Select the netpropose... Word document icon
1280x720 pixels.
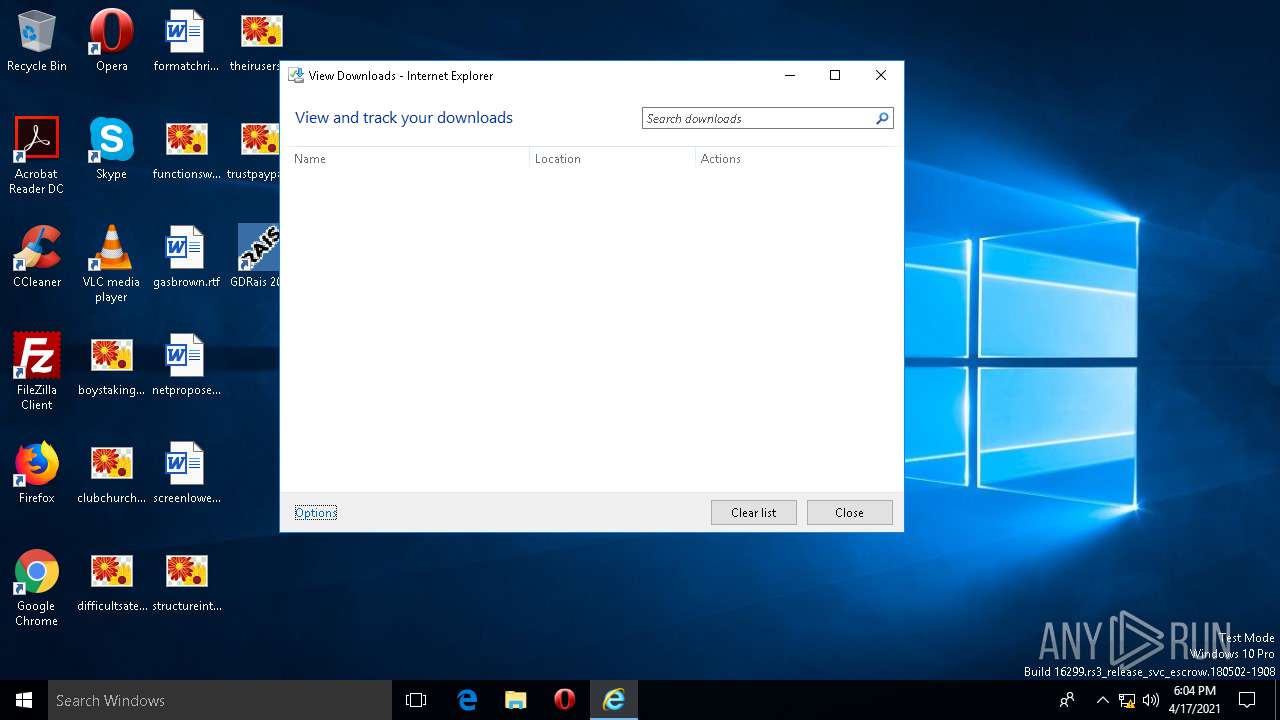point(186,365)
